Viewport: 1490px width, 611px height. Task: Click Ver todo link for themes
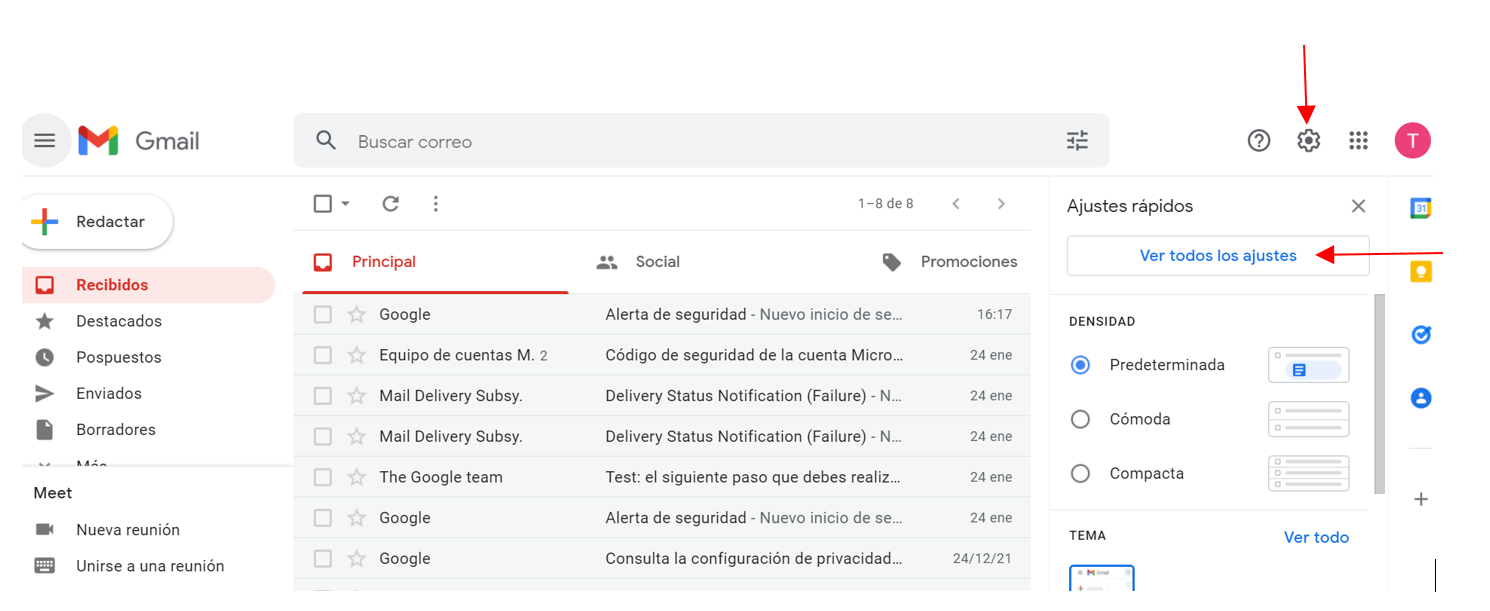pos(1316,538)
